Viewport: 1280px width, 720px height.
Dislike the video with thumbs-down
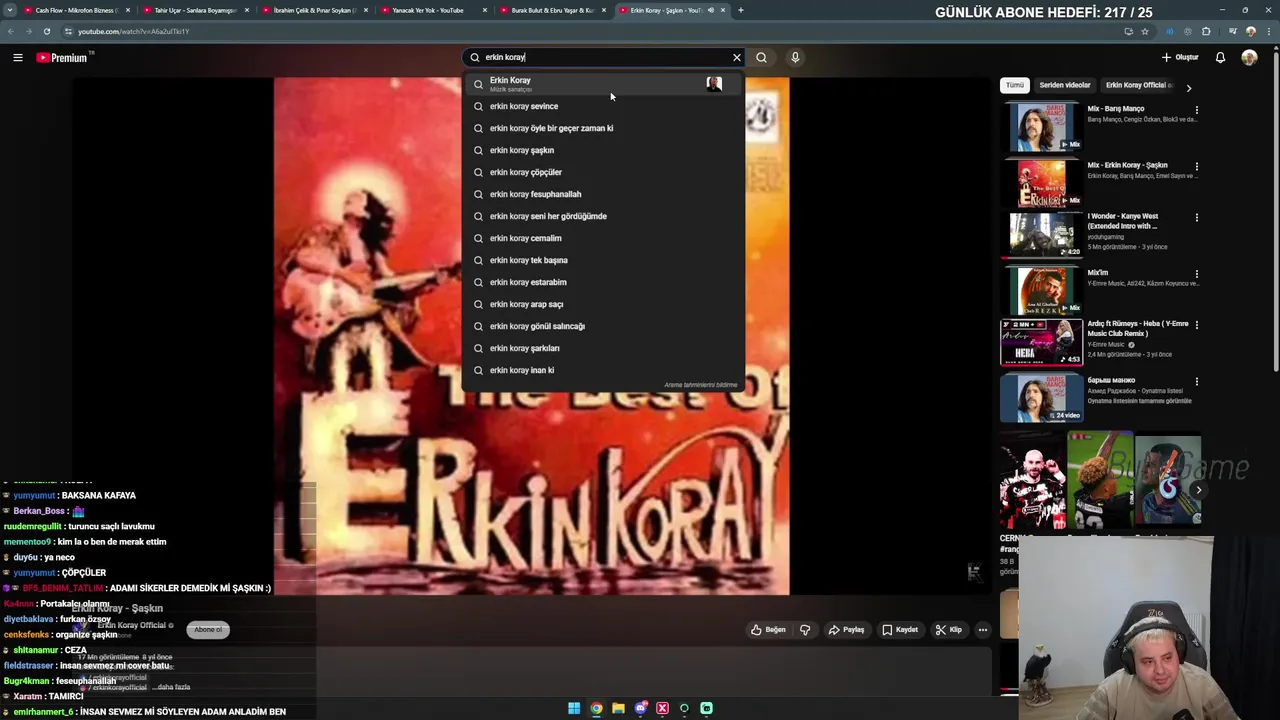tap(805, 630)
